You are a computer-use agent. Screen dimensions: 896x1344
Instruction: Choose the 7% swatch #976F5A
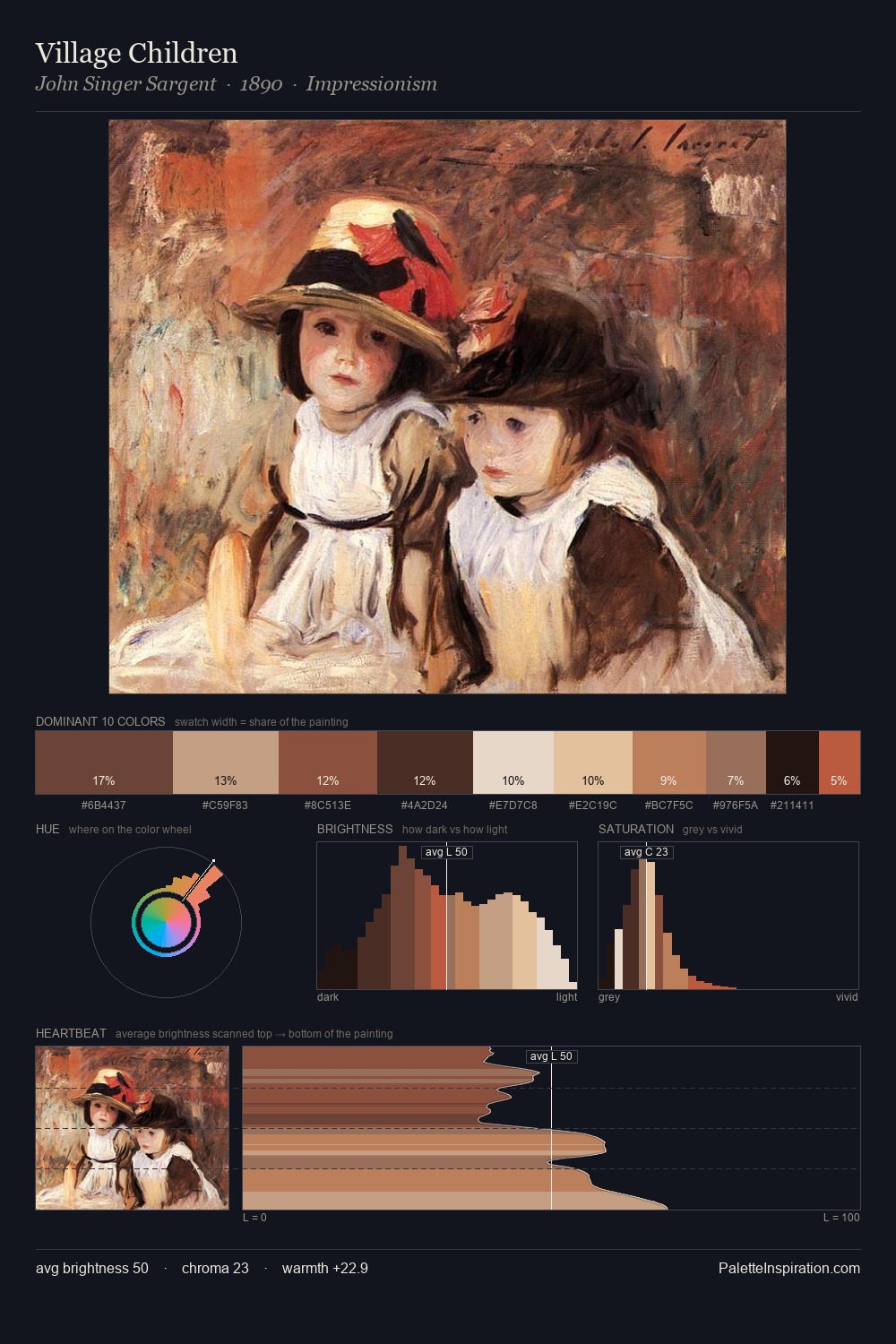[736, 762]
